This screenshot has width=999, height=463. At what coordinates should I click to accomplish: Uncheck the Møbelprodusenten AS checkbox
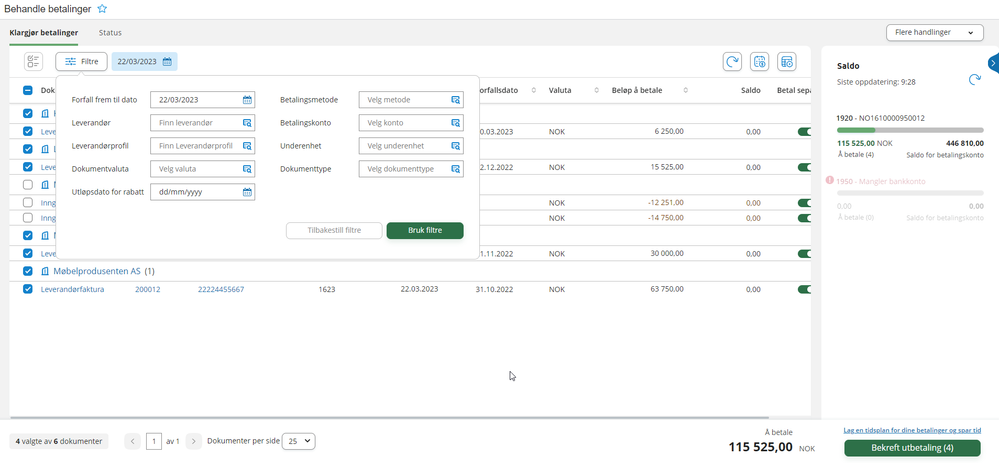(27, 271)
